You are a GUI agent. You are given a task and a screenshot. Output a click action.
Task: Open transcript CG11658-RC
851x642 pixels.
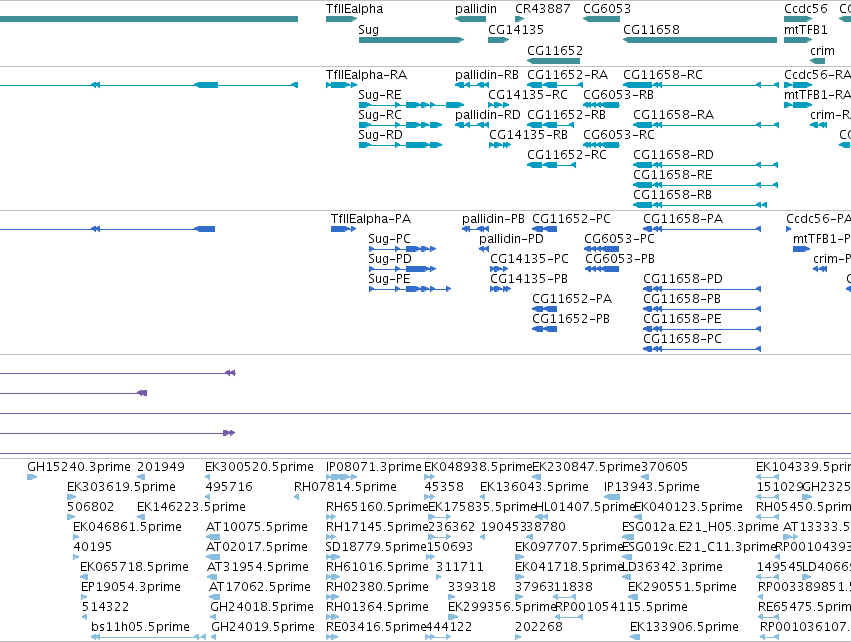coord(663,75)
